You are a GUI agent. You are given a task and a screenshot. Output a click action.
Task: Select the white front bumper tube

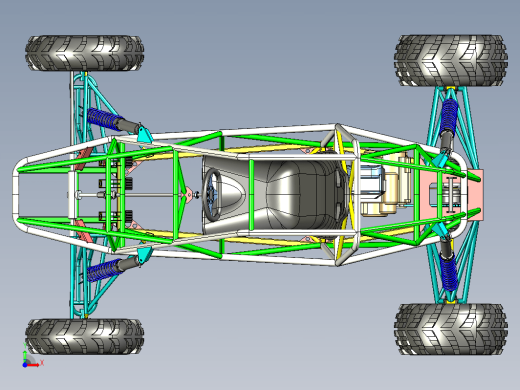tap(15, 195)
